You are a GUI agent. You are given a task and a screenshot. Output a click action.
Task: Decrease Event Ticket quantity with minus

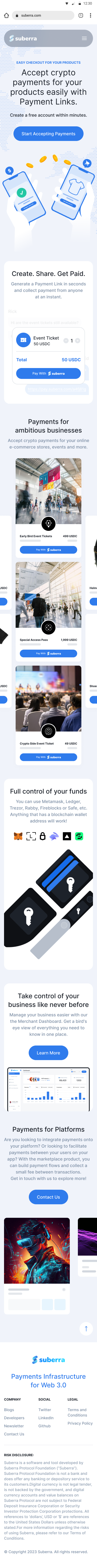(66, 341)
